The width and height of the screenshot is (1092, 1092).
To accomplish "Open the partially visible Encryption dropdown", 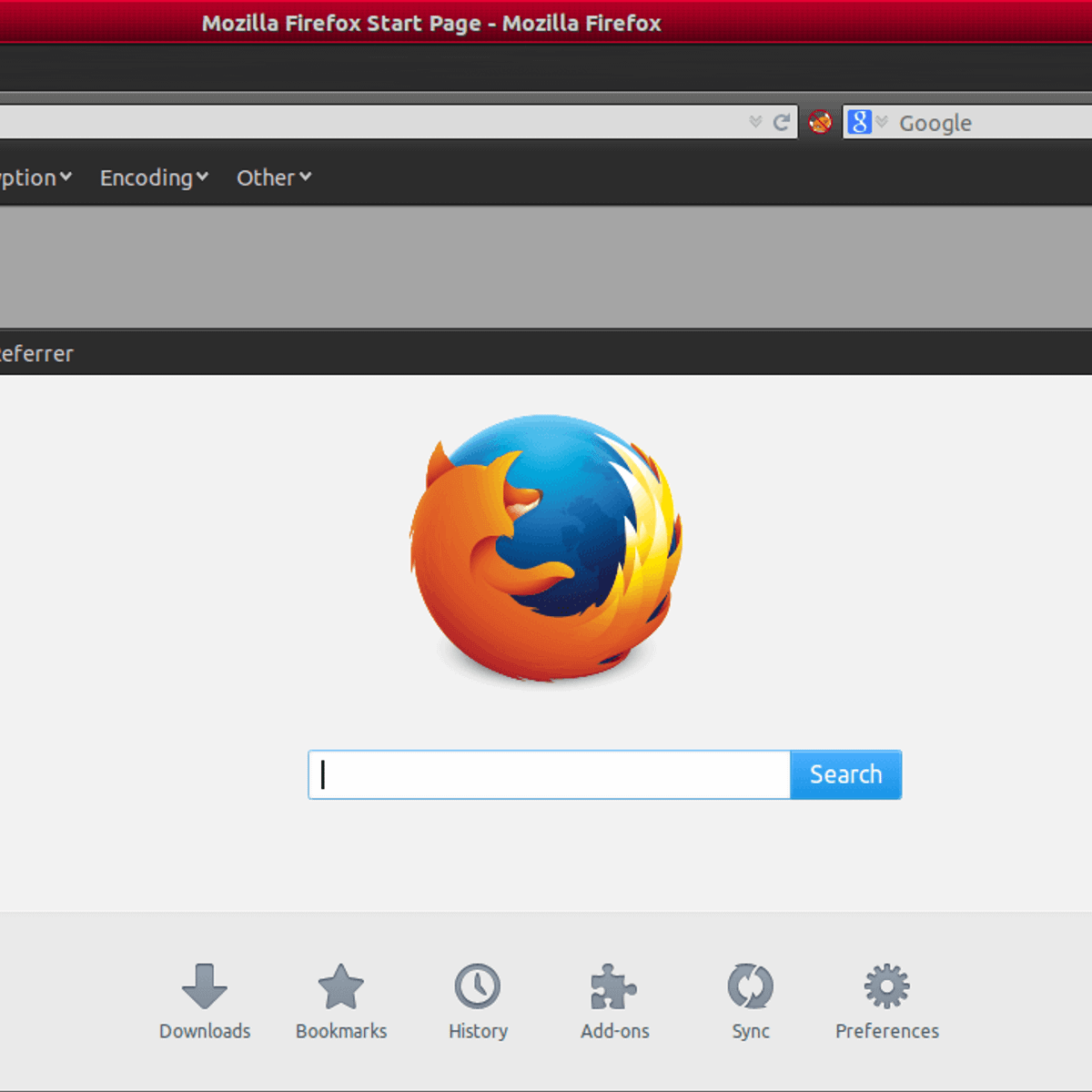I will tap(35, 177).
